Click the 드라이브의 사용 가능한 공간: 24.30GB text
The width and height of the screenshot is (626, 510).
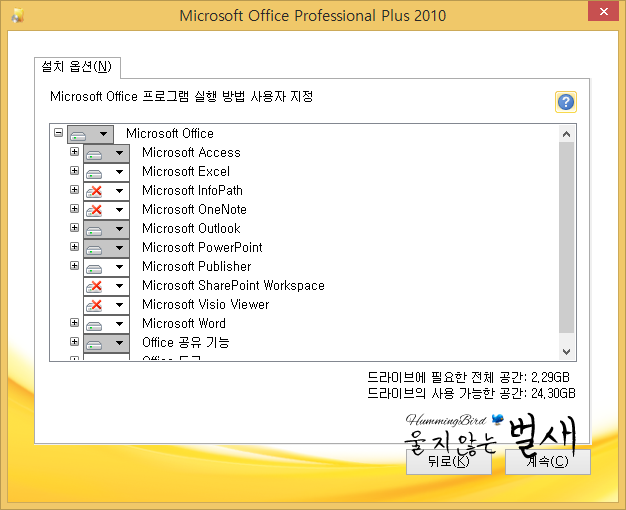point(471,393)
